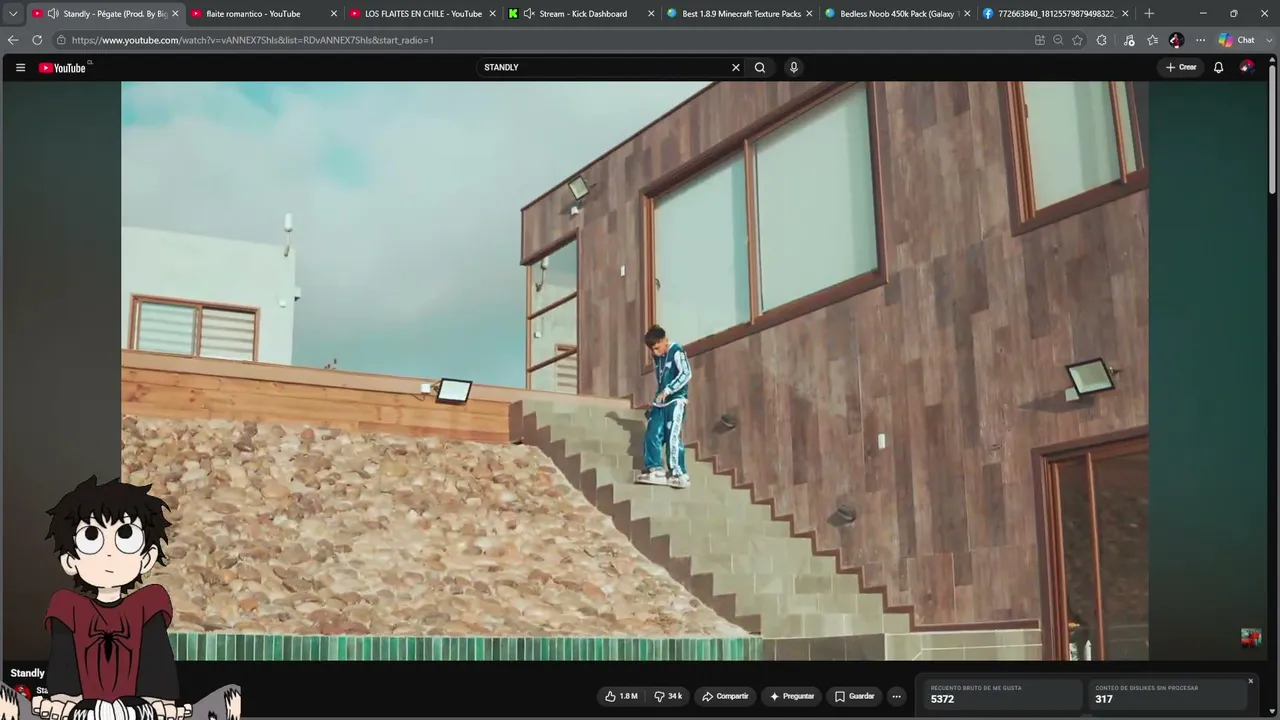Switch to Best 1.8.9 Minecraft Texture Packs tab
Screen dimensions: 1280x720
(741, 14)
